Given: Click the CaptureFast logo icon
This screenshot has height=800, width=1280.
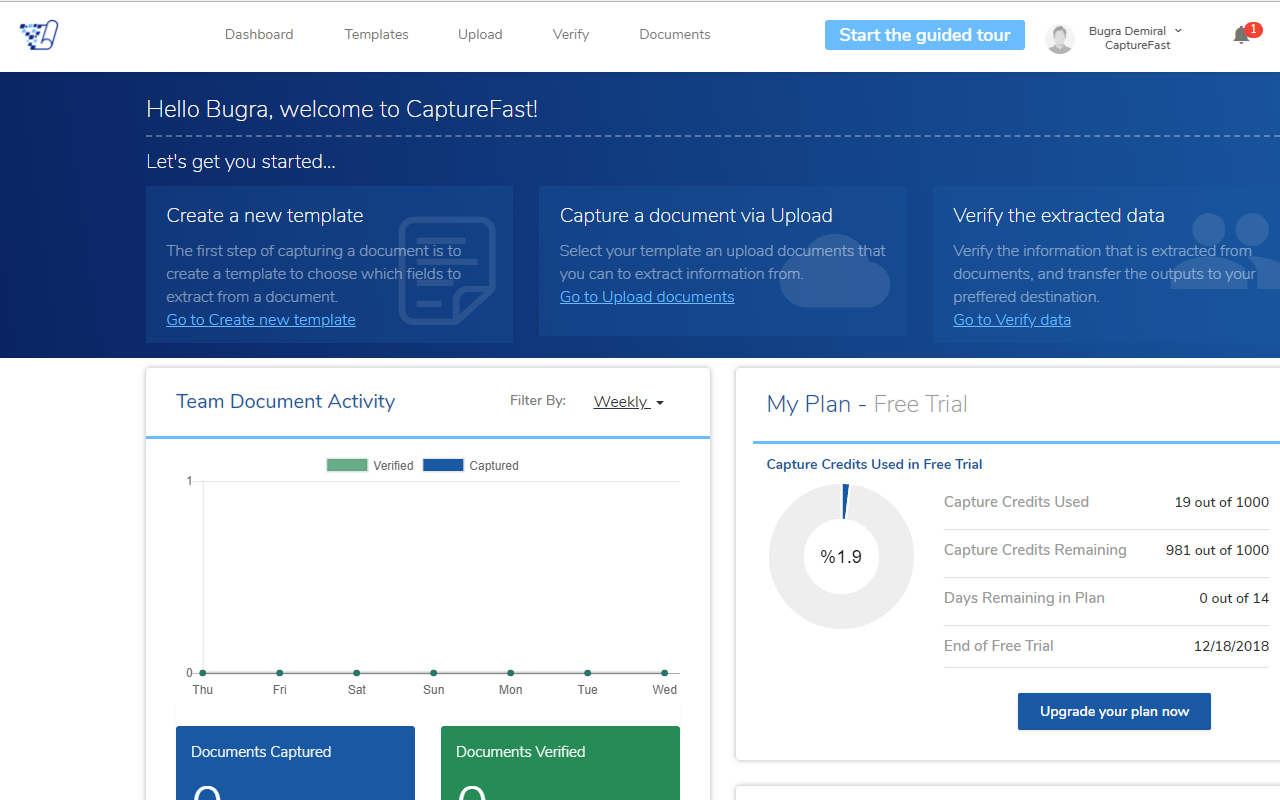Looking at the screenshot, I should (x=39, y=35).
